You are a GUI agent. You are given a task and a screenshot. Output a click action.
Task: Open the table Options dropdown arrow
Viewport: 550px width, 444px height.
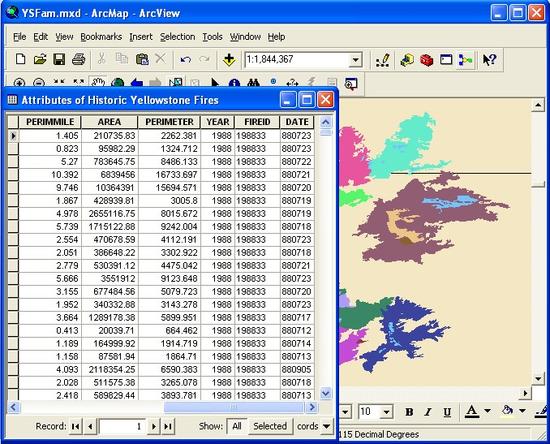click(326, 426)
